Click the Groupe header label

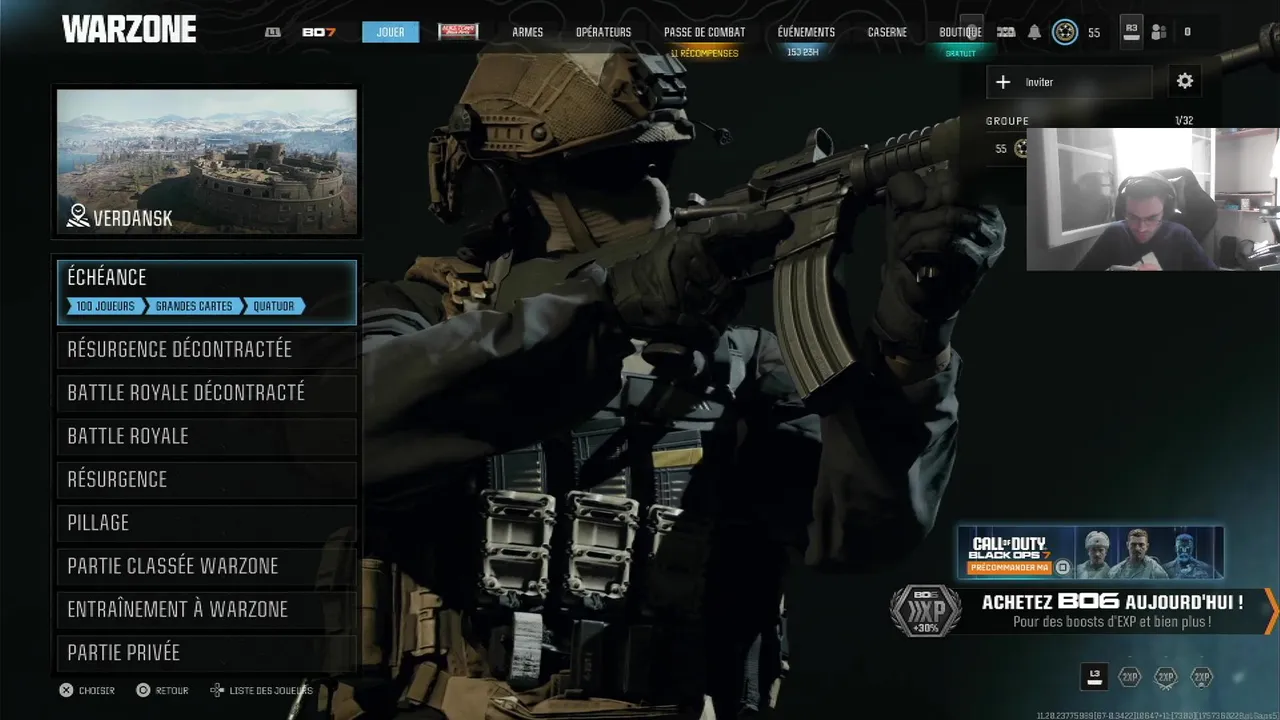(x=1007, y=121)
